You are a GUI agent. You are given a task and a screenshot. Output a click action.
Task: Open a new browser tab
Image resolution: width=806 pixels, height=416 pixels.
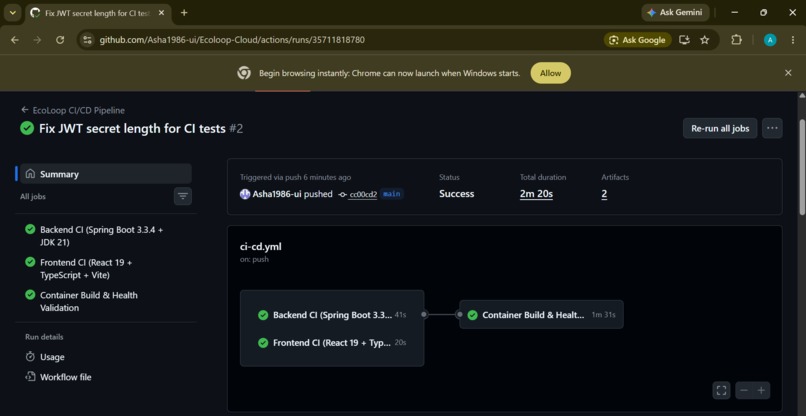tap(184, 13)
